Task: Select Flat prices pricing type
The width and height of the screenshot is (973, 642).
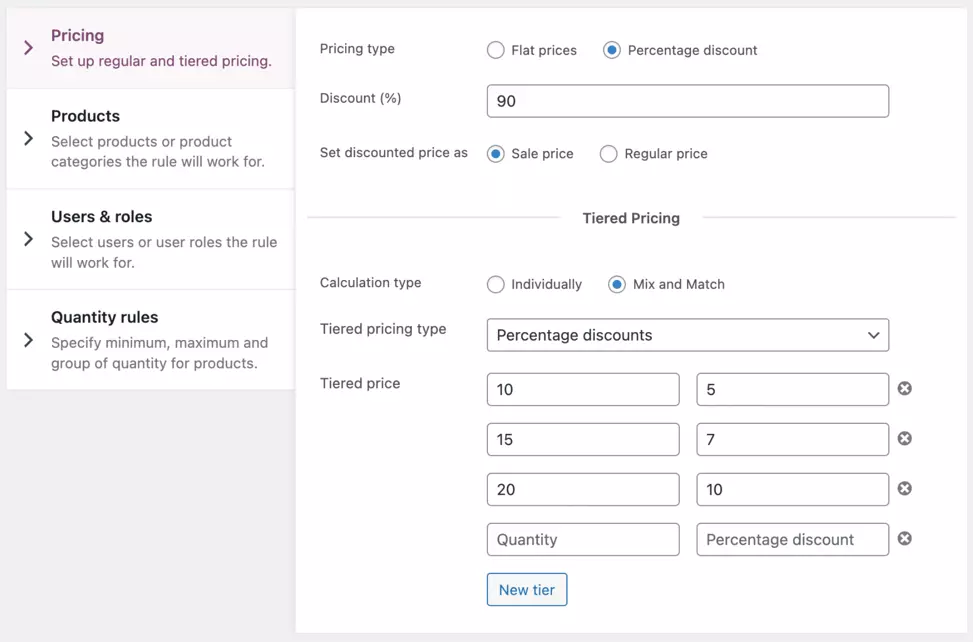Action: [496, 50]
